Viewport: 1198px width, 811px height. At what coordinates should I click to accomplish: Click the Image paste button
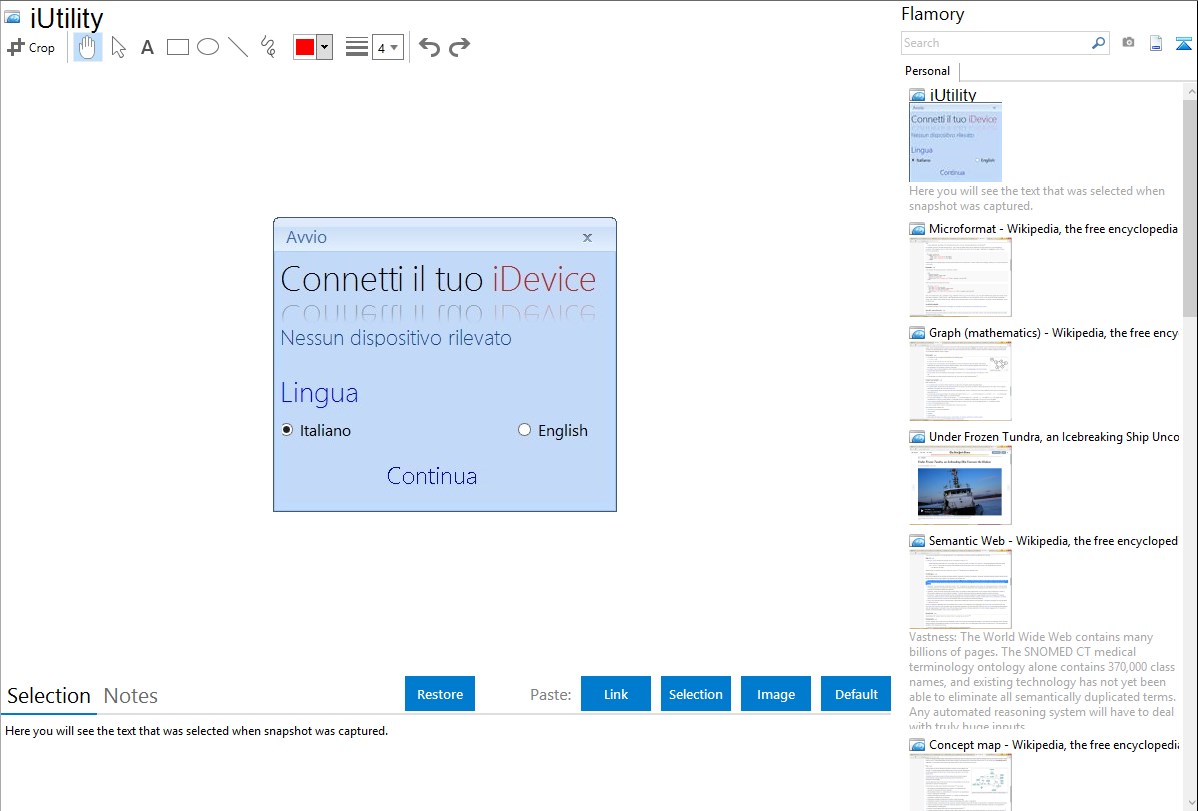click(x=775, y=694)
